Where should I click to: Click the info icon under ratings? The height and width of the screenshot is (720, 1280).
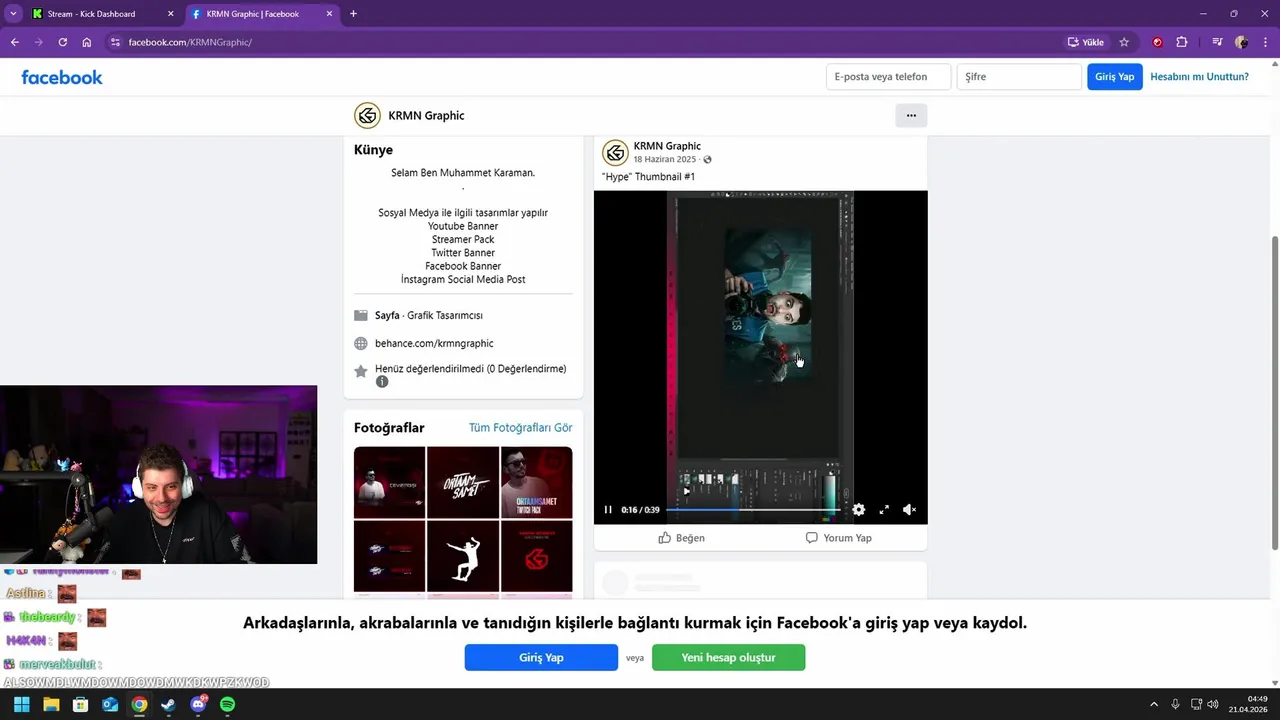tap(382, 382)
